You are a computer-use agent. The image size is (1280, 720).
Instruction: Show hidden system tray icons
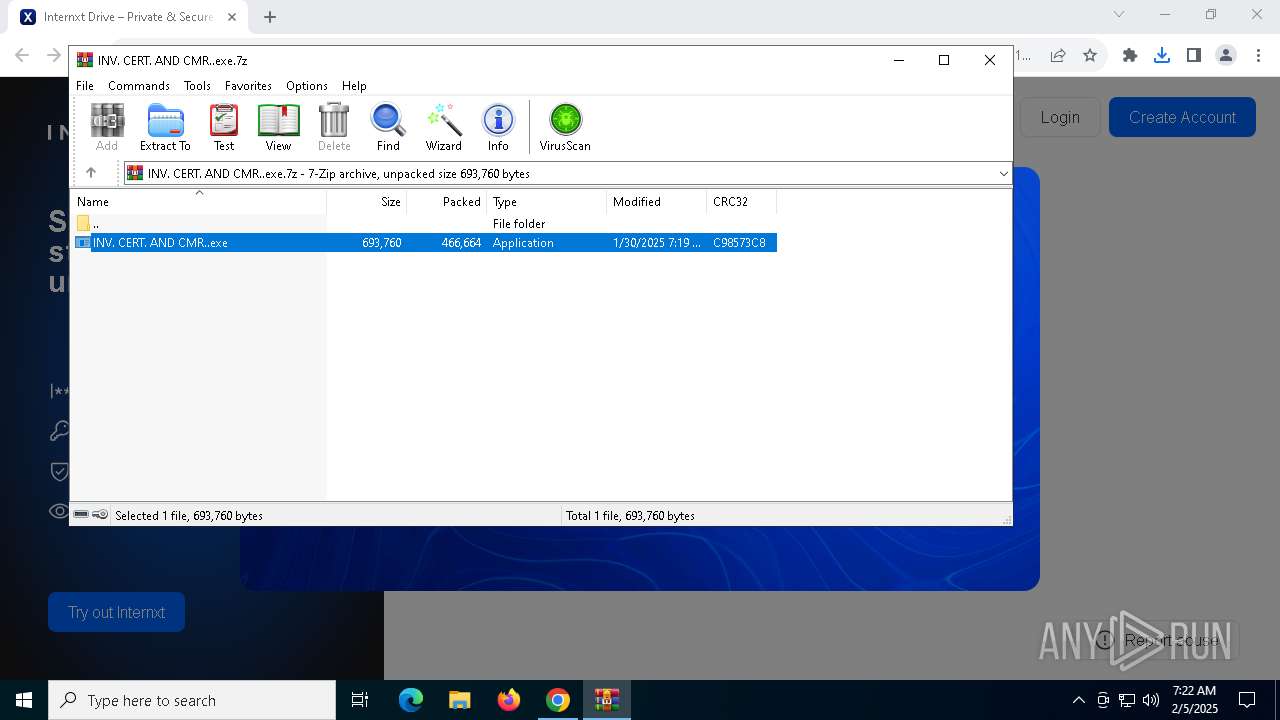point(1078,700)
